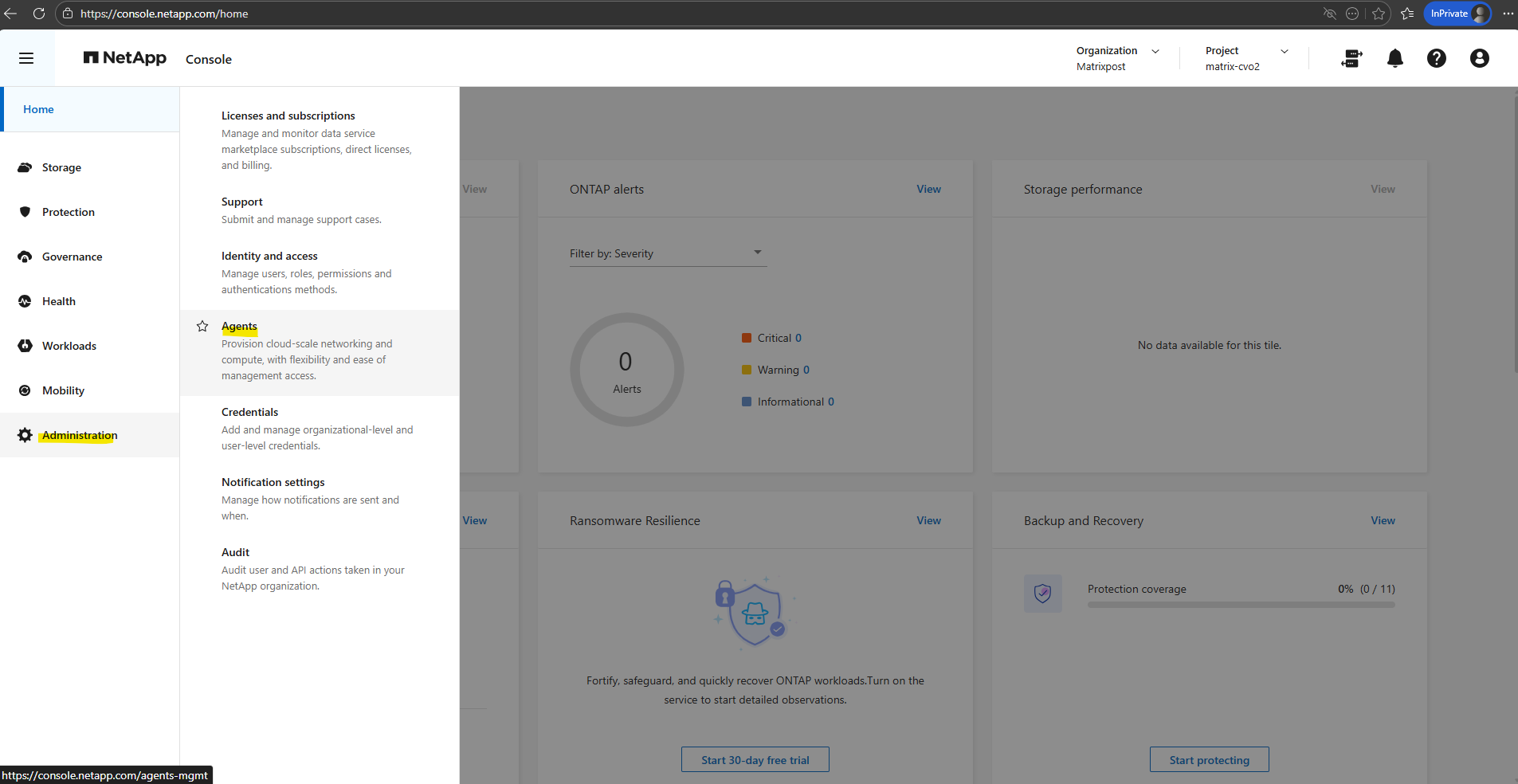Click the Start protecting button

click(1209, 759)
